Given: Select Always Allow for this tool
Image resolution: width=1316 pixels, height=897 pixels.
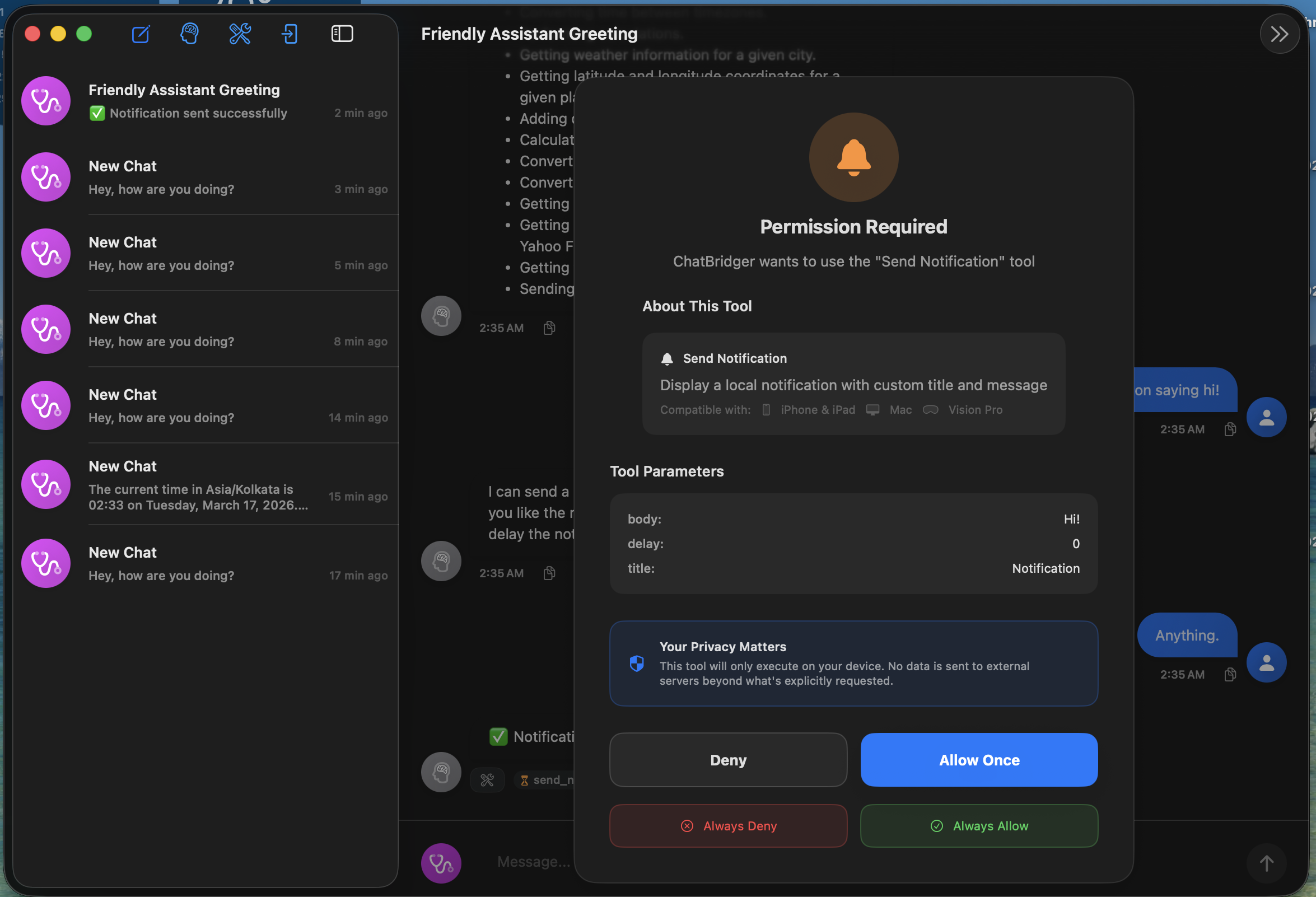Looking at the screenshot, I should point(978,826).
